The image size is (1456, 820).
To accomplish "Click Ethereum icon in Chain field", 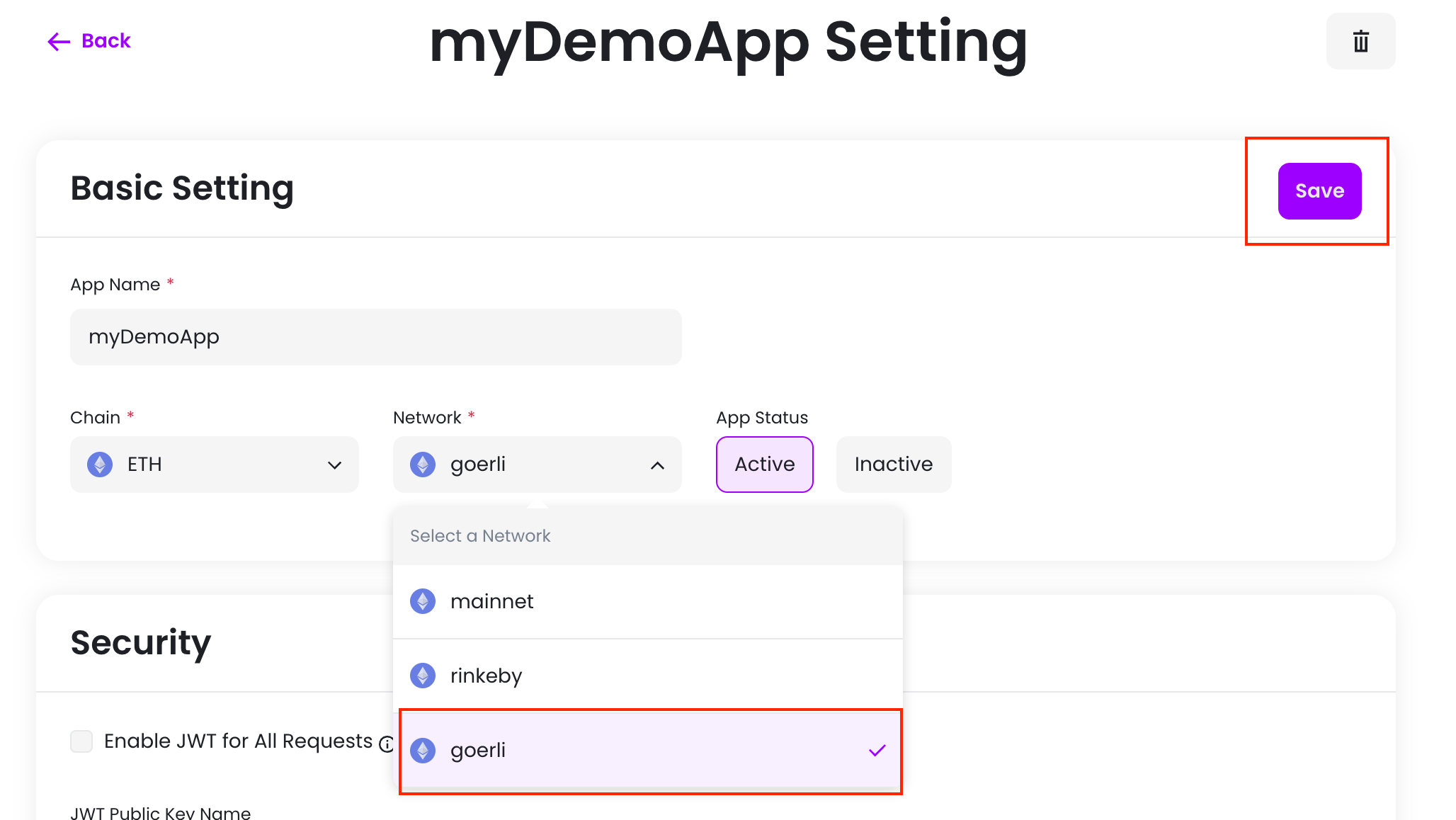I will click(x=100, y=465).
